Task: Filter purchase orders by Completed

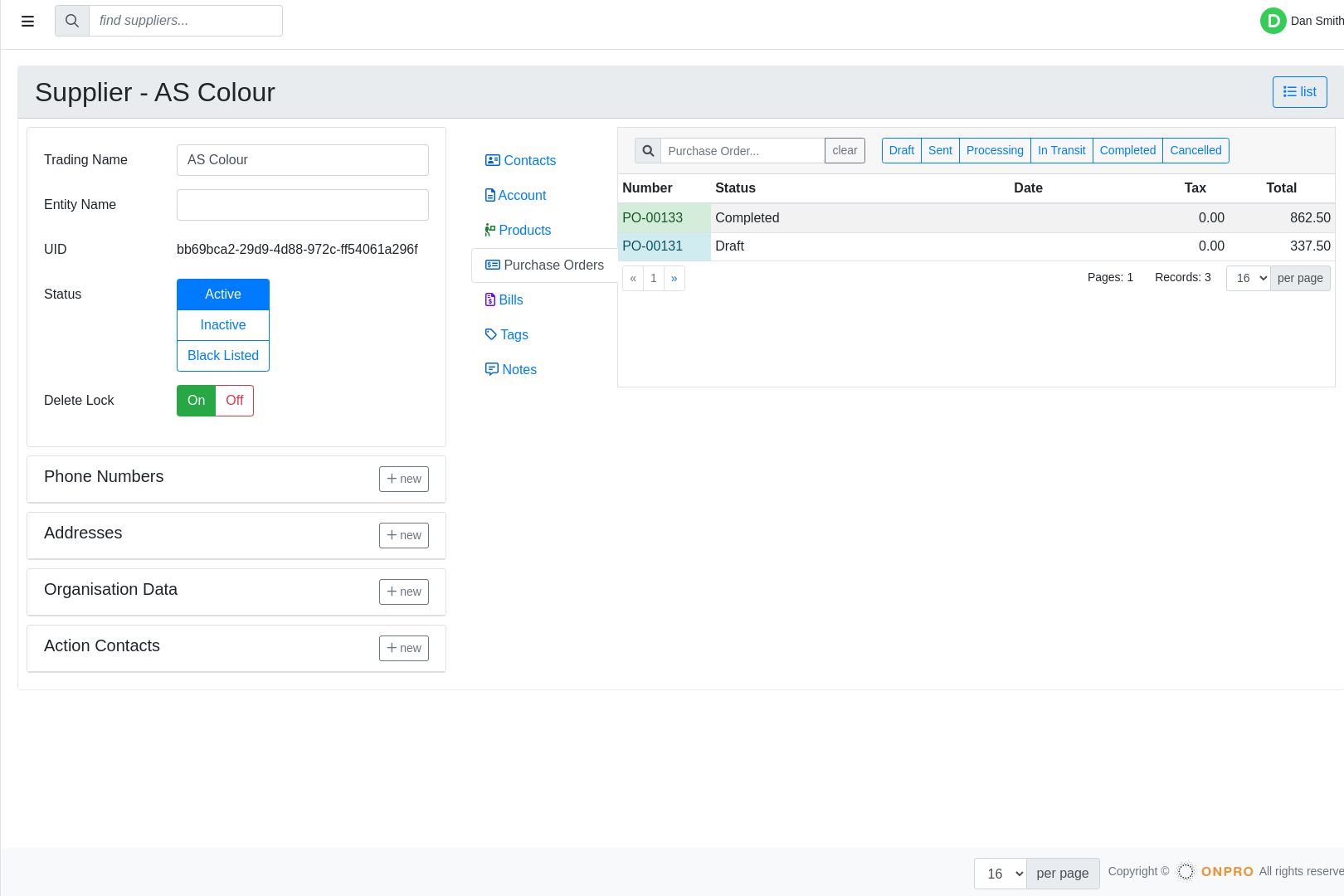Action: [1127, 150]
